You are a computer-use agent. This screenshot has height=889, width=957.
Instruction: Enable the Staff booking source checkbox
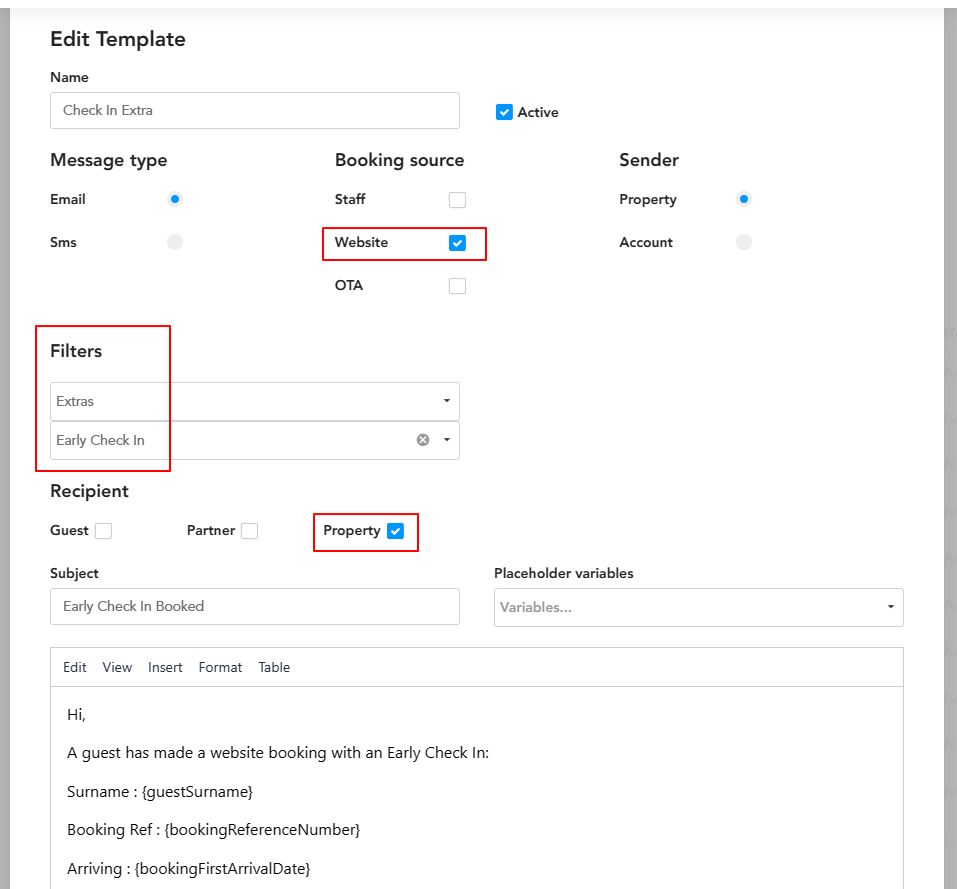tap(457, 200)
